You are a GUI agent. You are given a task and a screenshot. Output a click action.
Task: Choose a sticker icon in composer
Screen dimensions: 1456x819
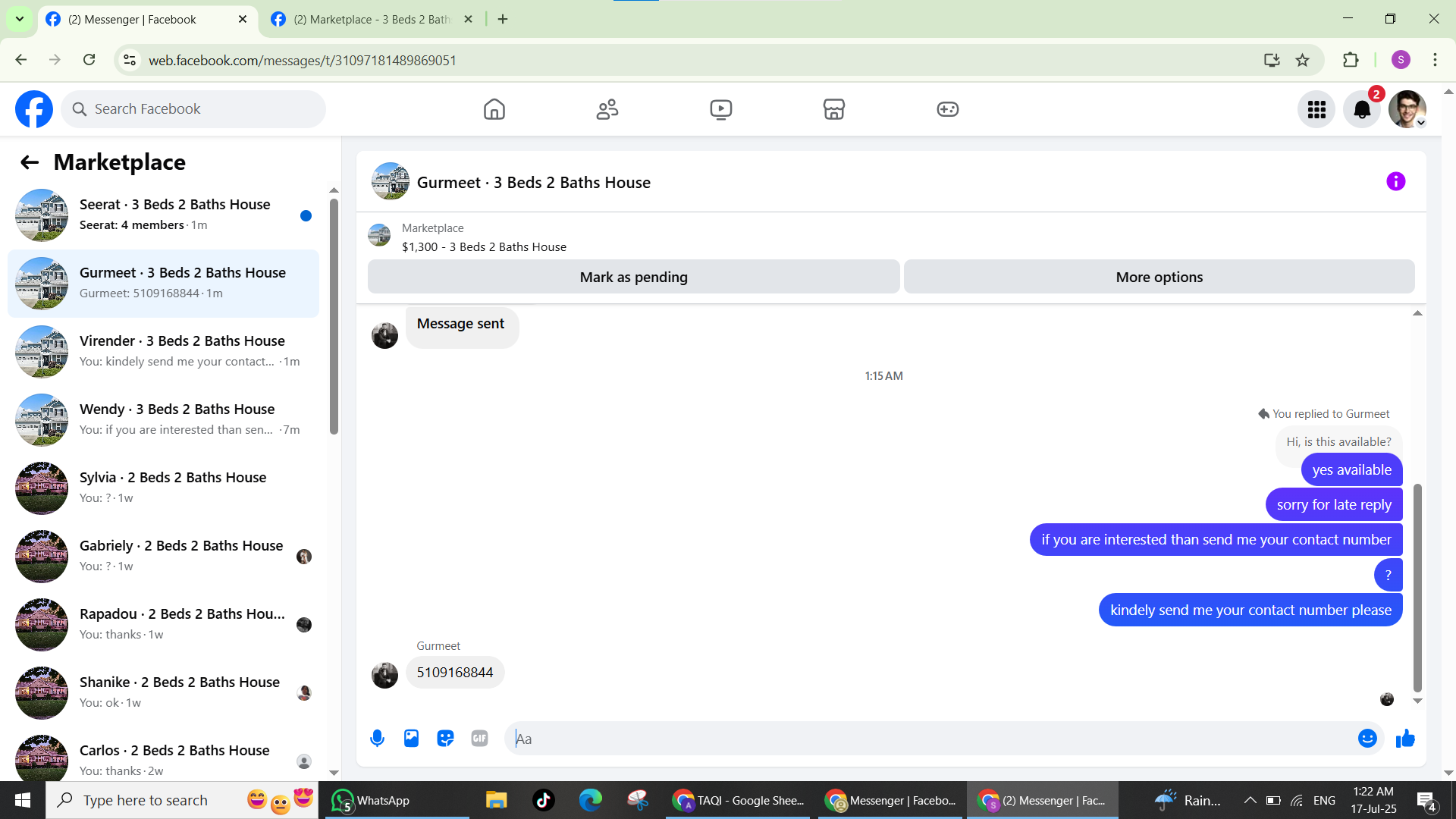point(445,739)
